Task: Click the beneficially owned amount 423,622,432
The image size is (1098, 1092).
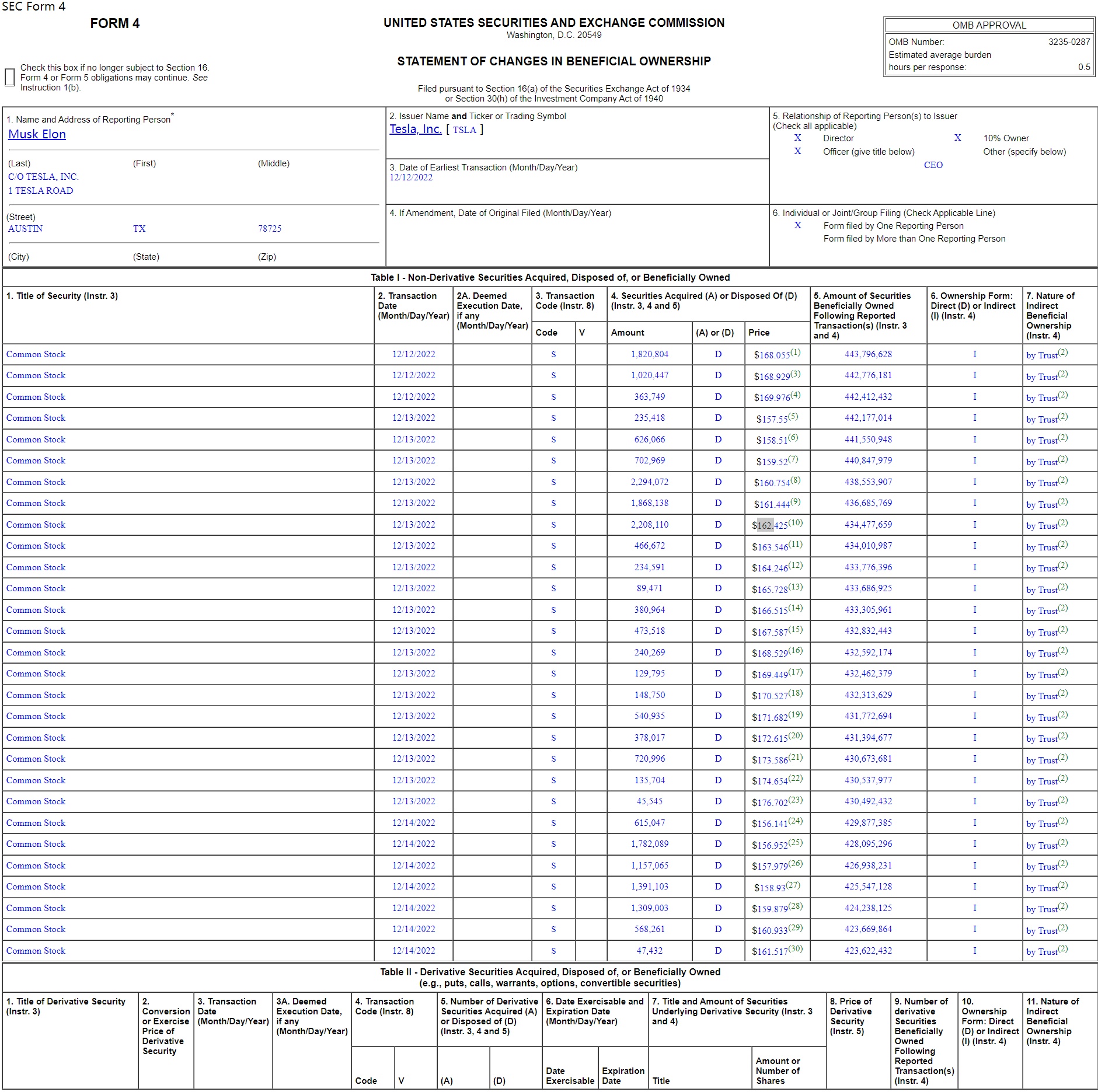Action: pos(868,951)
